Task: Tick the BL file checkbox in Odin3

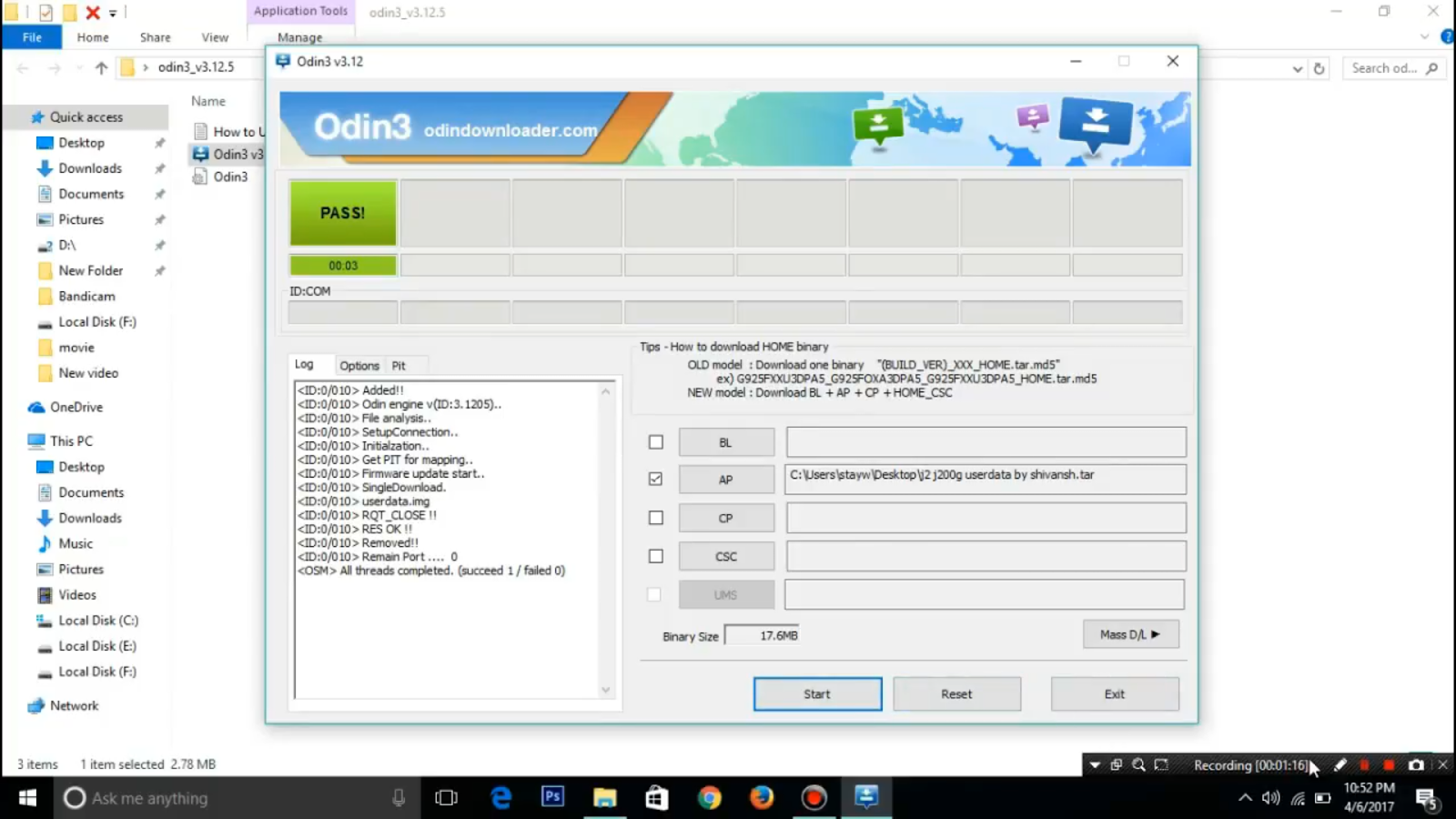Action: (655, 442)
